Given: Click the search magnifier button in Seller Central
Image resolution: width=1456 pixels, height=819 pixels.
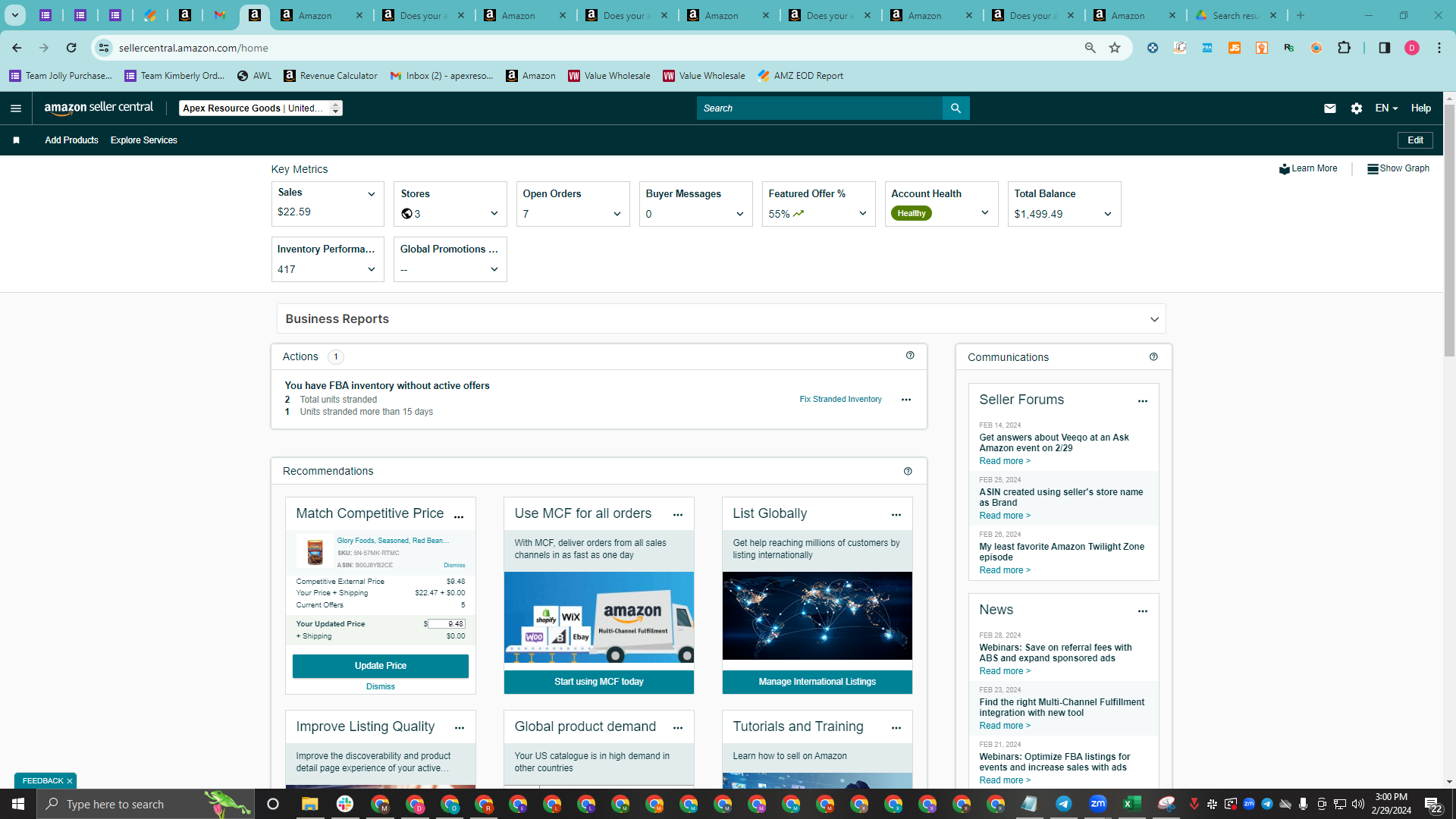Looking at the screenshot, I should [955, 108].
